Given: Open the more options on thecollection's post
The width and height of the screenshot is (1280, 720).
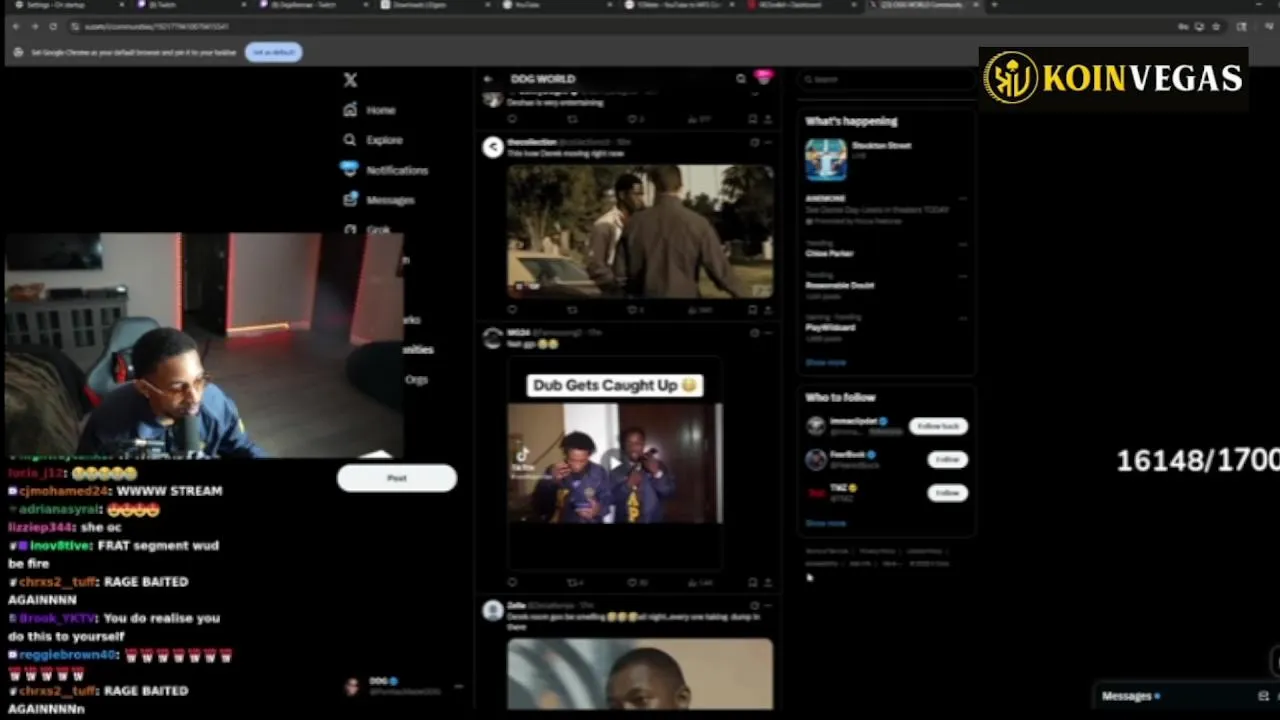Looking at the screenshot, I should 768,142.
